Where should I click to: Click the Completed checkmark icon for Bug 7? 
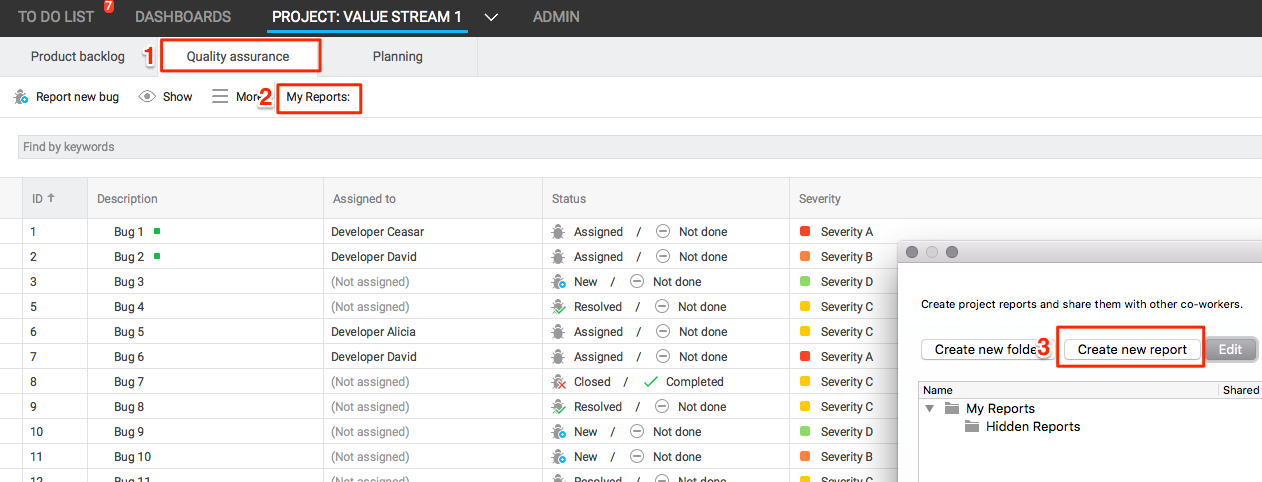coord(651,382)
